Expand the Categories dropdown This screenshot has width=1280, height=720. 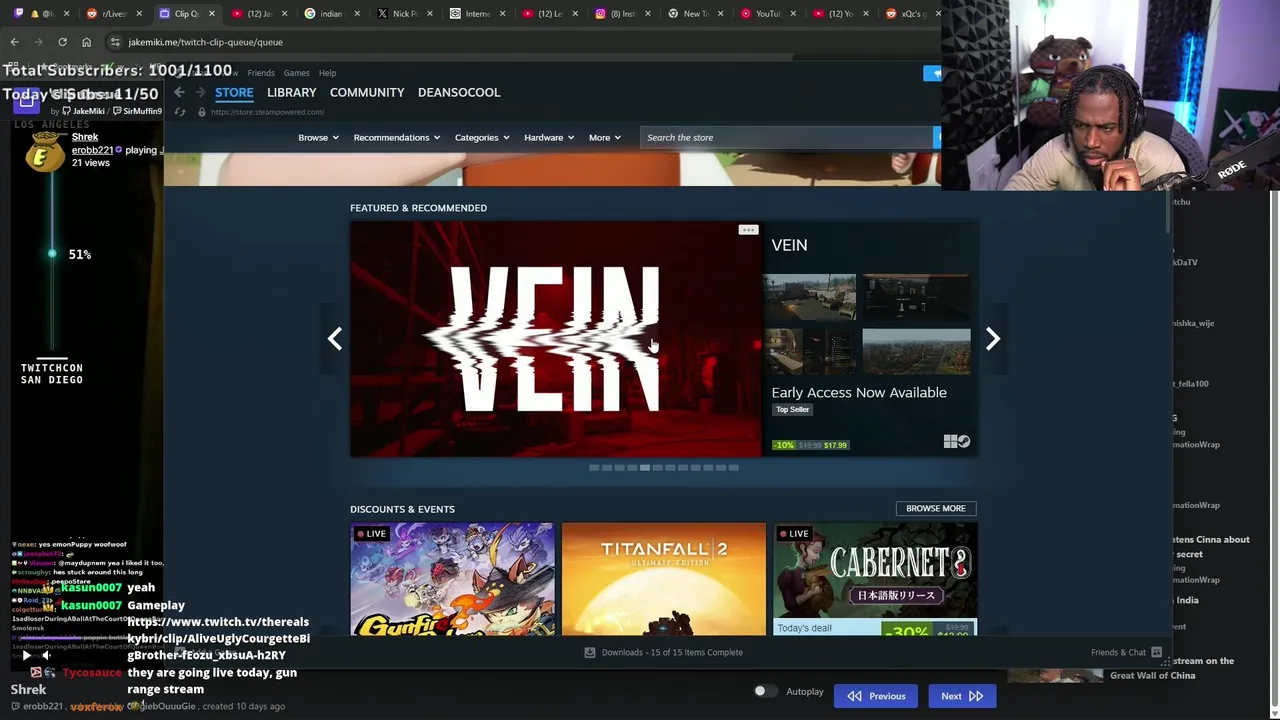tap(482, 137)
